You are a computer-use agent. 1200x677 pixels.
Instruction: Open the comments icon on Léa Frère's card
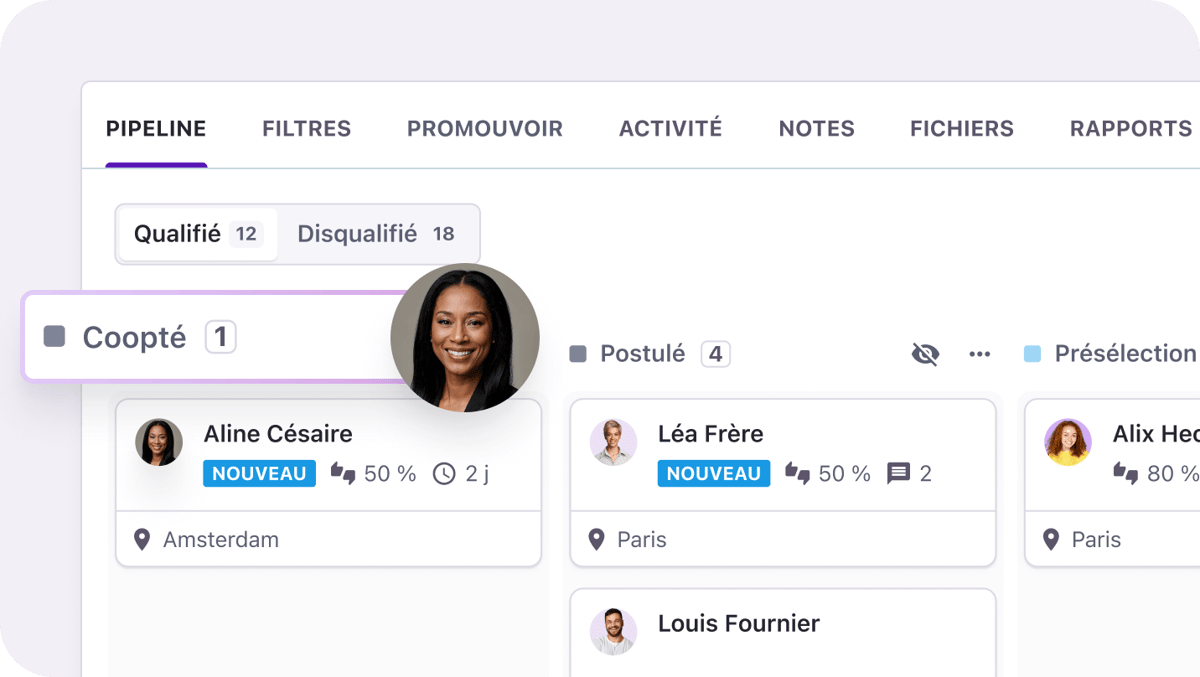899,474
